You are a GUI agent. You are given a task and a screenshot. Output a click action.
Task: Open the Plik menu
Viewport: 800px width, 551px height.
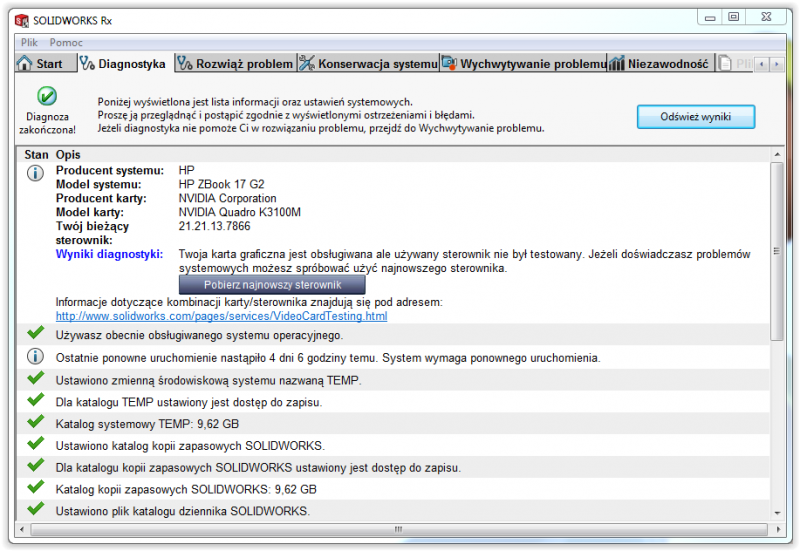(29, 42)
